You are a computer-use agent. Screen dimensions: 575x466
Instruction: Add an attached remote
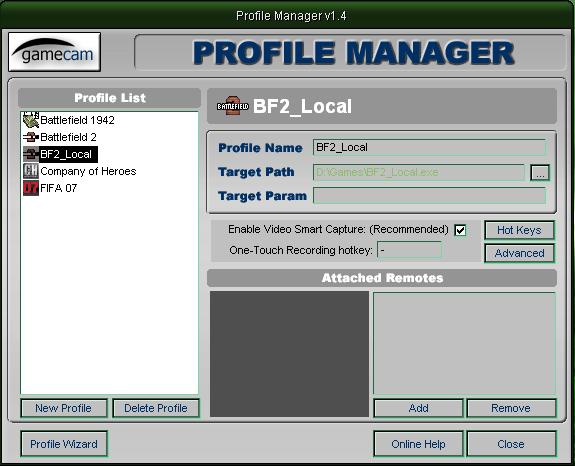point(418,408)
